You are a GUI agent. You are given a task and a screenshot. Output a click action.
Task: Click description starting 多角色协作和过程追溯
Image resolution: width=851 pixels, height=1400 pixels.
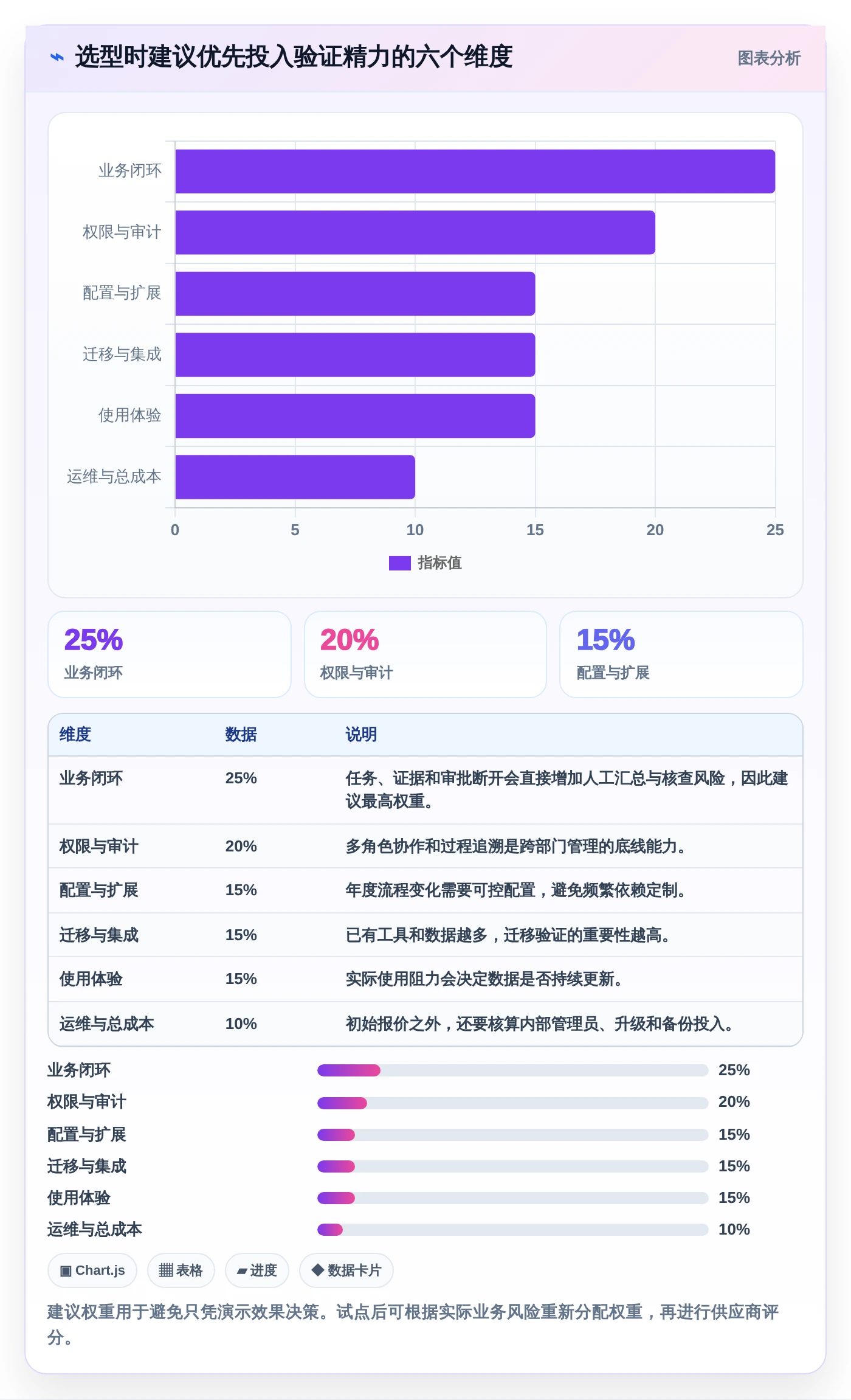[x=517, y=847]
